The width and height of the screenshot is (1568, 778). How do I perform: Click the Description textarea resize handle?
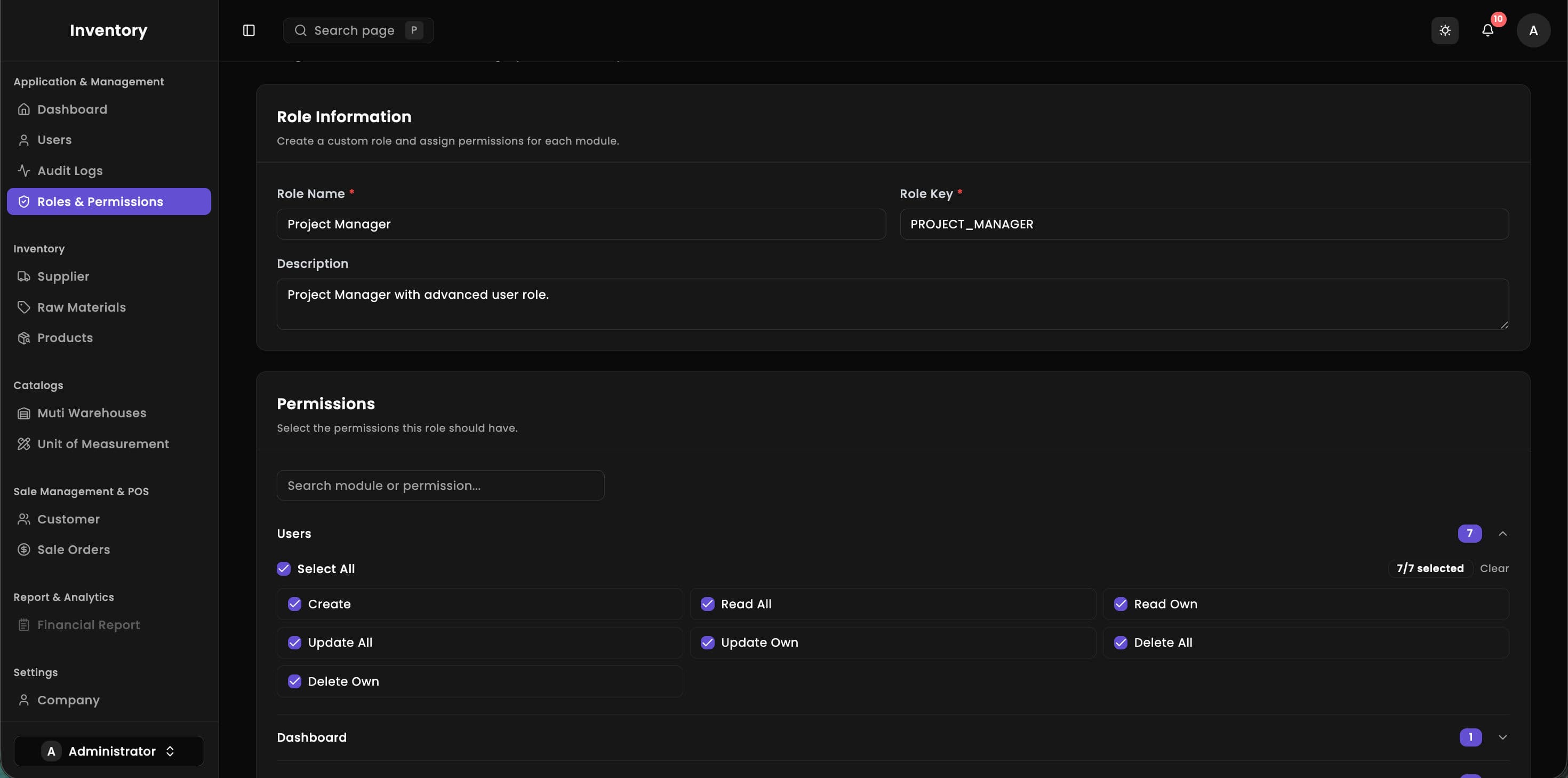point(1504,325)
